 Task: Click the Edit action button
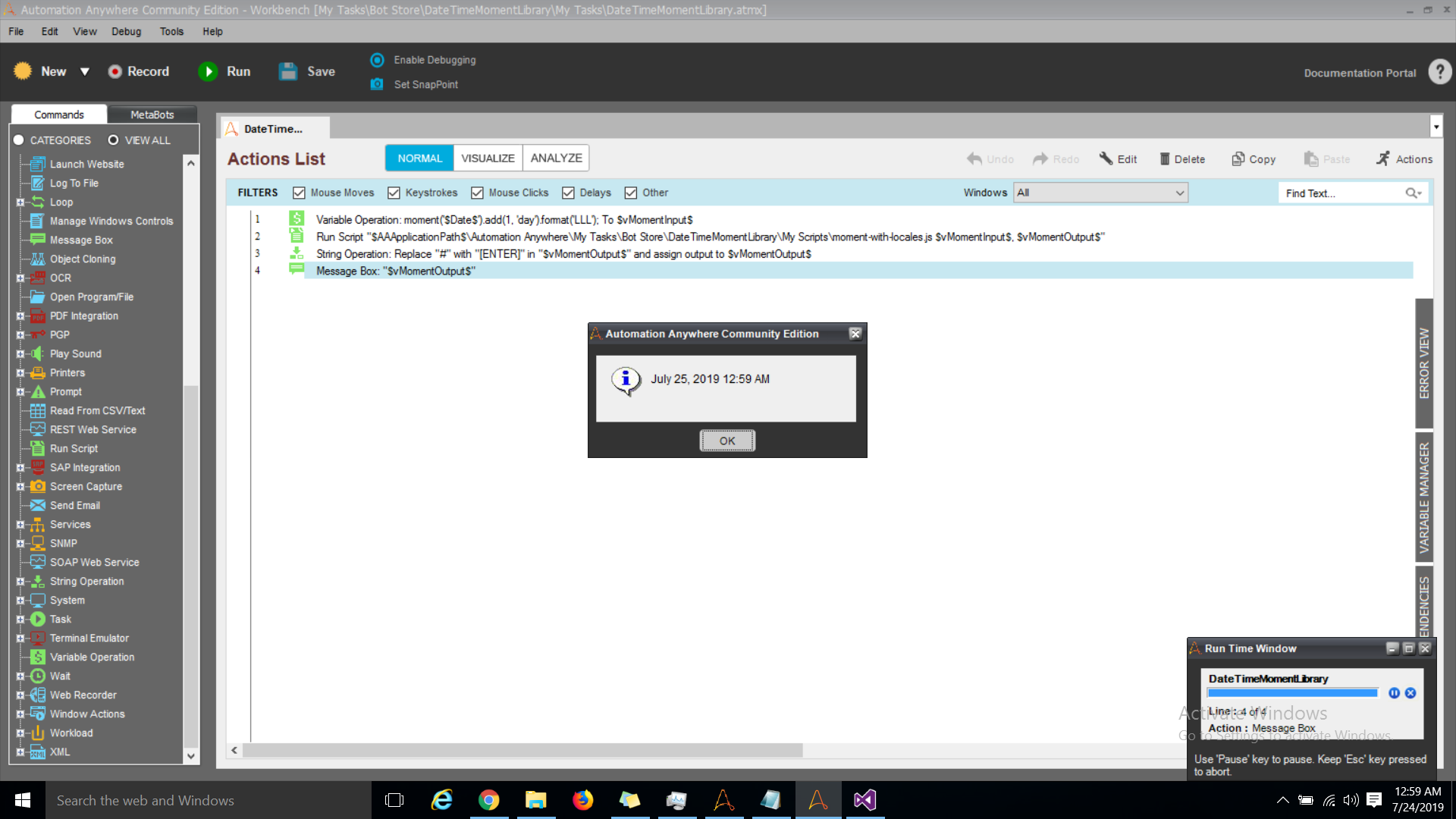1118,159
